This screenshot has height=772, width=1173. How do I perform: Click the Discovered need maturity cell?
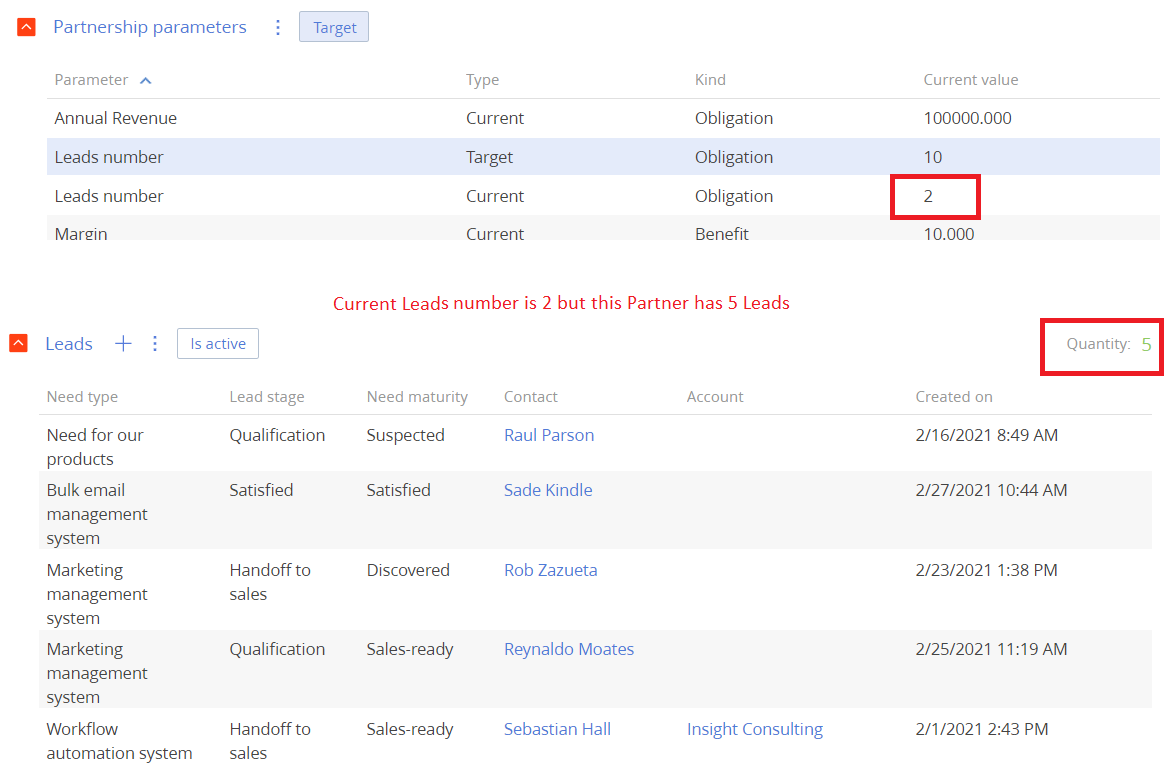pyautogui.click(x=408, y=570)
